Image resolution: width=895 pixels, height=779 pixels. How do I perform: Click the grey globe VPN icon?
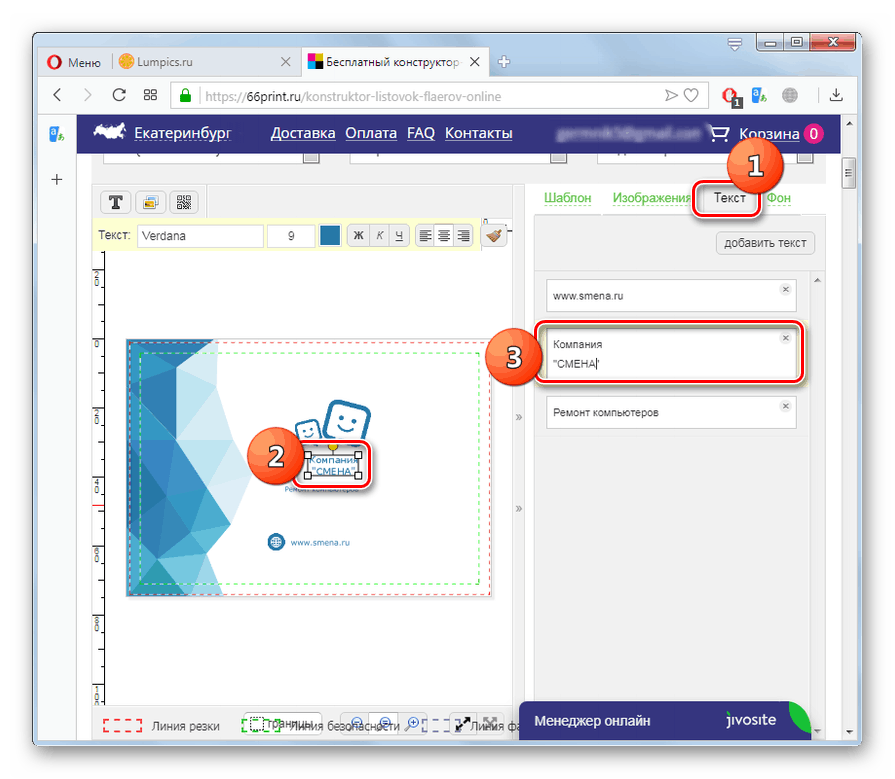[790, 95]
